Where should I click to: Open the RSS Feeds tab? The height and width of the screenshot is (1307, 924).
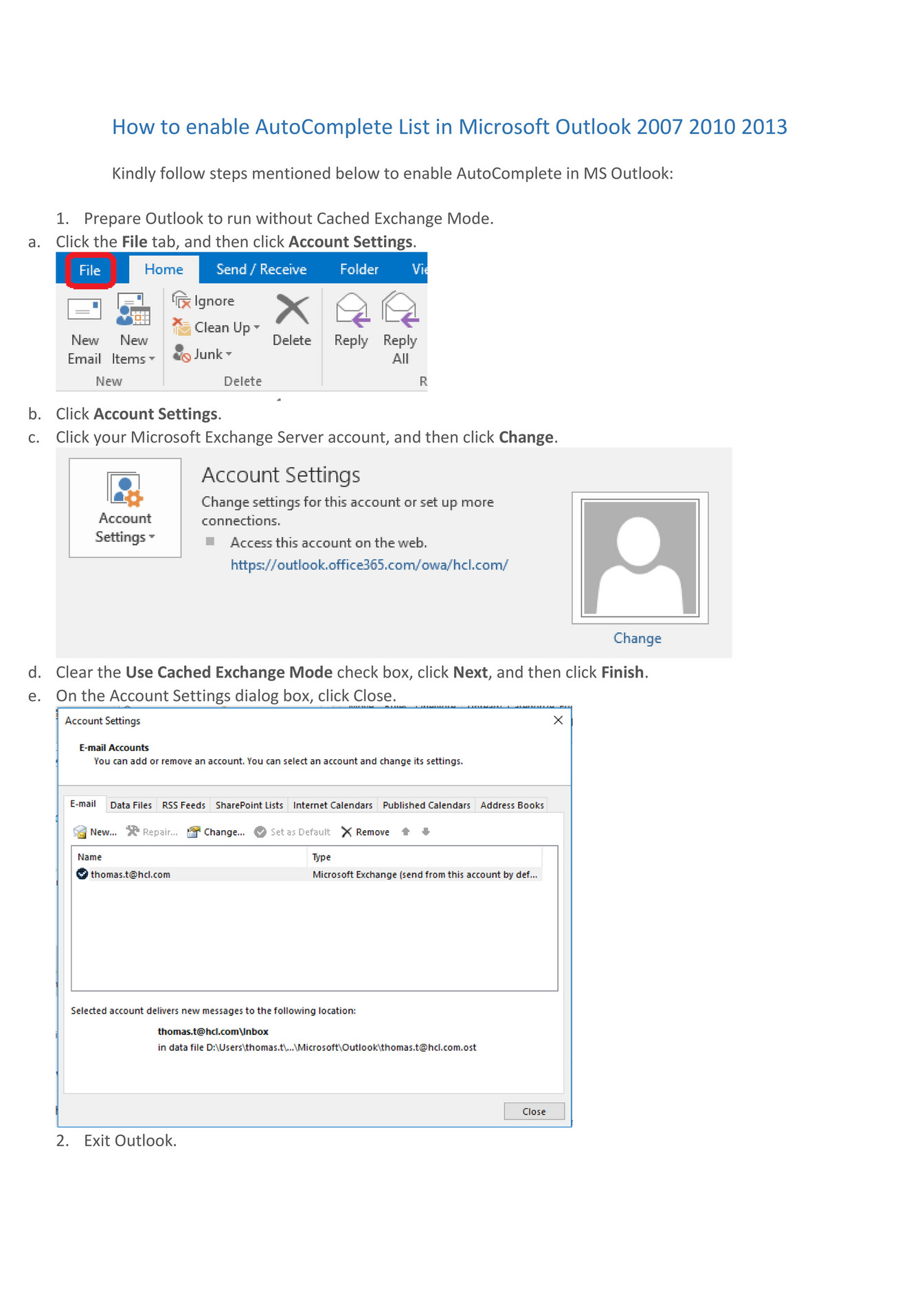click(183, 805)
